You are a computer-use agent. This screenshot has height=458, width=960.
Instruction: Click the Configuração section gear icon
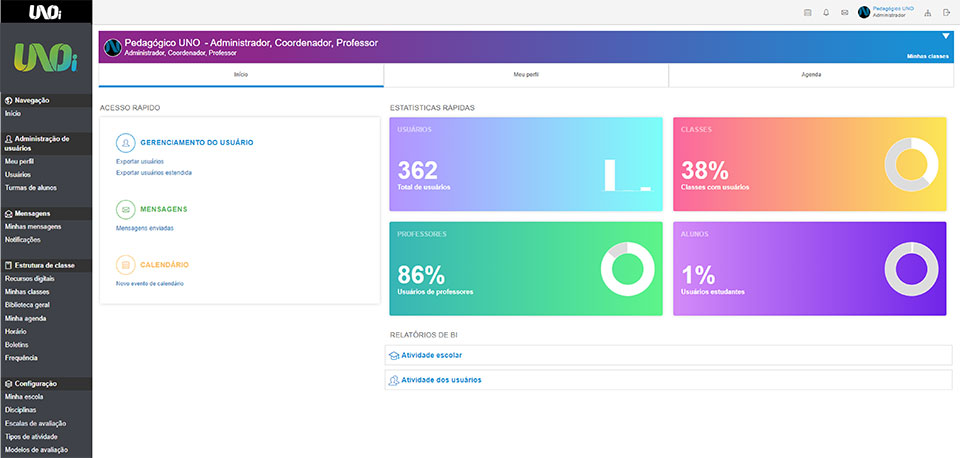pos(9,384)
